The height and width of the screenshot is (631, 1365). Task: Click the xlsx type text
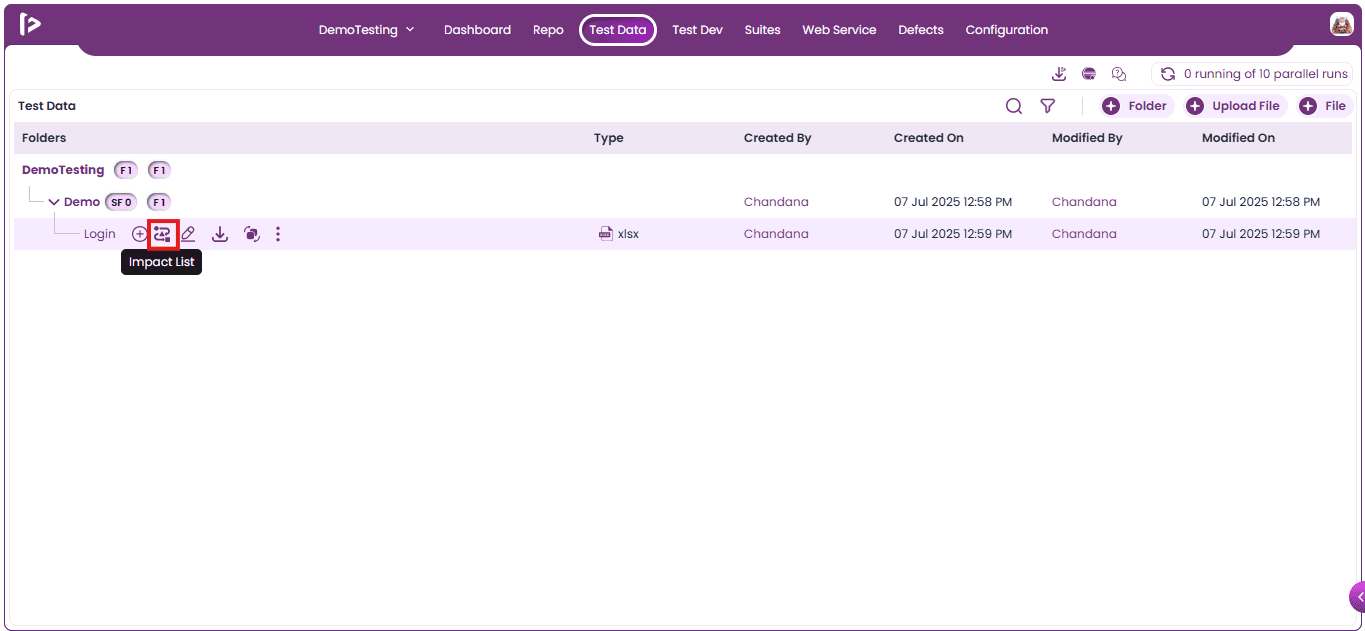click(628, 234)
